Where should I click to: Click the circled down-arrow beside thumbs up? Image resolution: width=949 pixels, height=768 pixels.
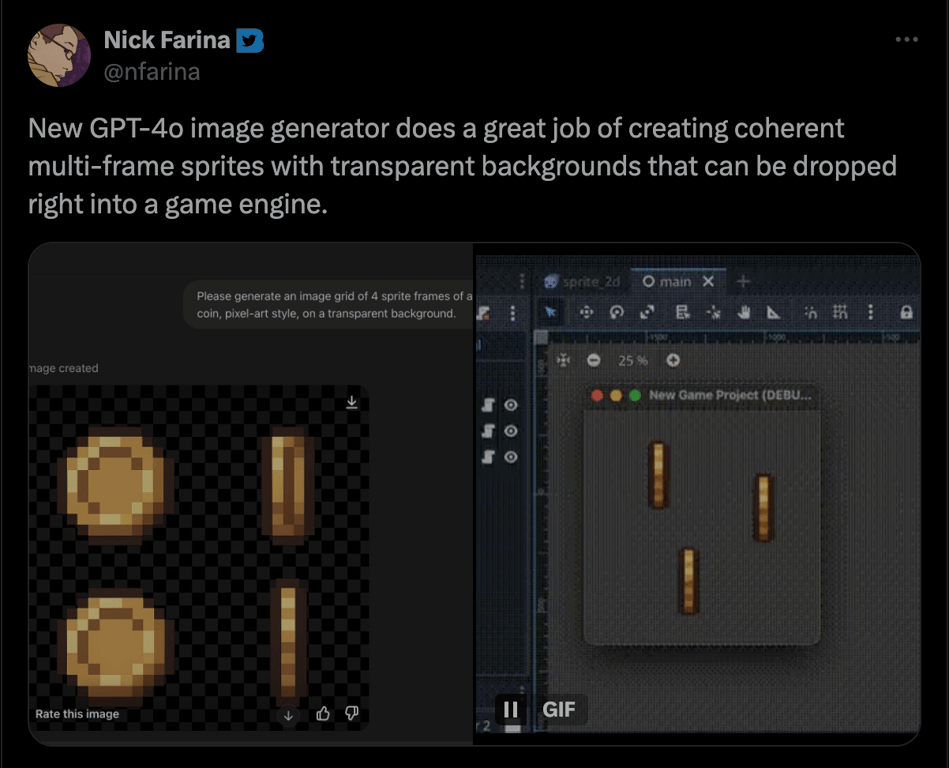289,715
